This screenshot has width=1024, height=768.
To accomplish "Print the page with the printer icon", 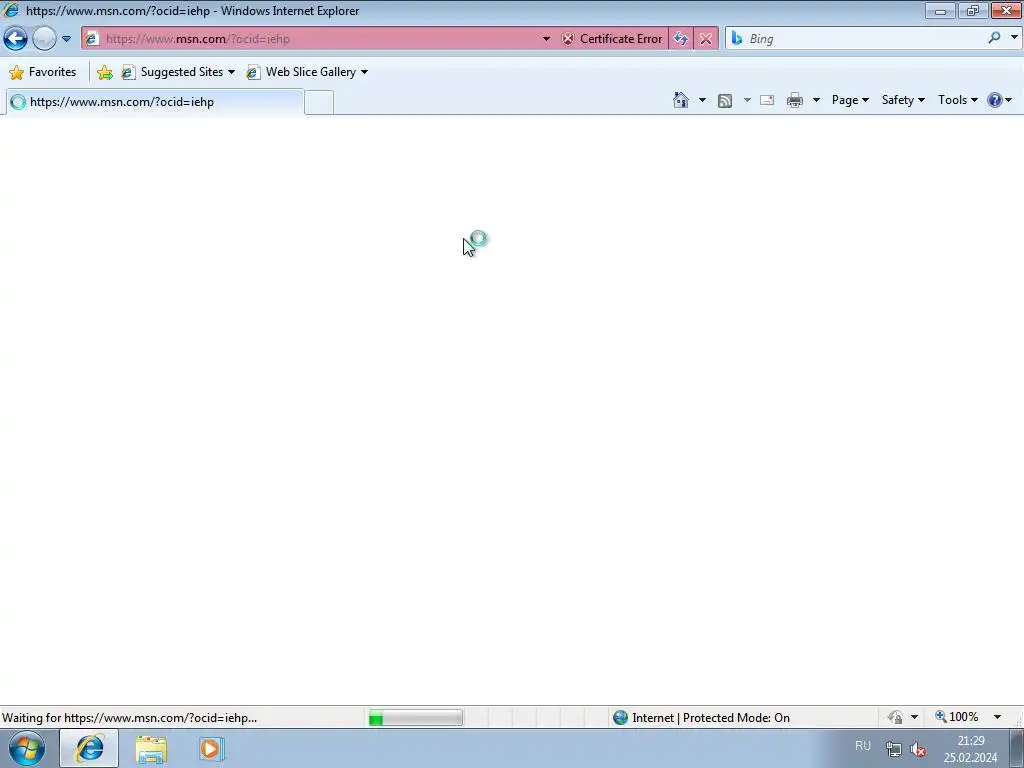I will pyautogui.click(x=795, y=100).
